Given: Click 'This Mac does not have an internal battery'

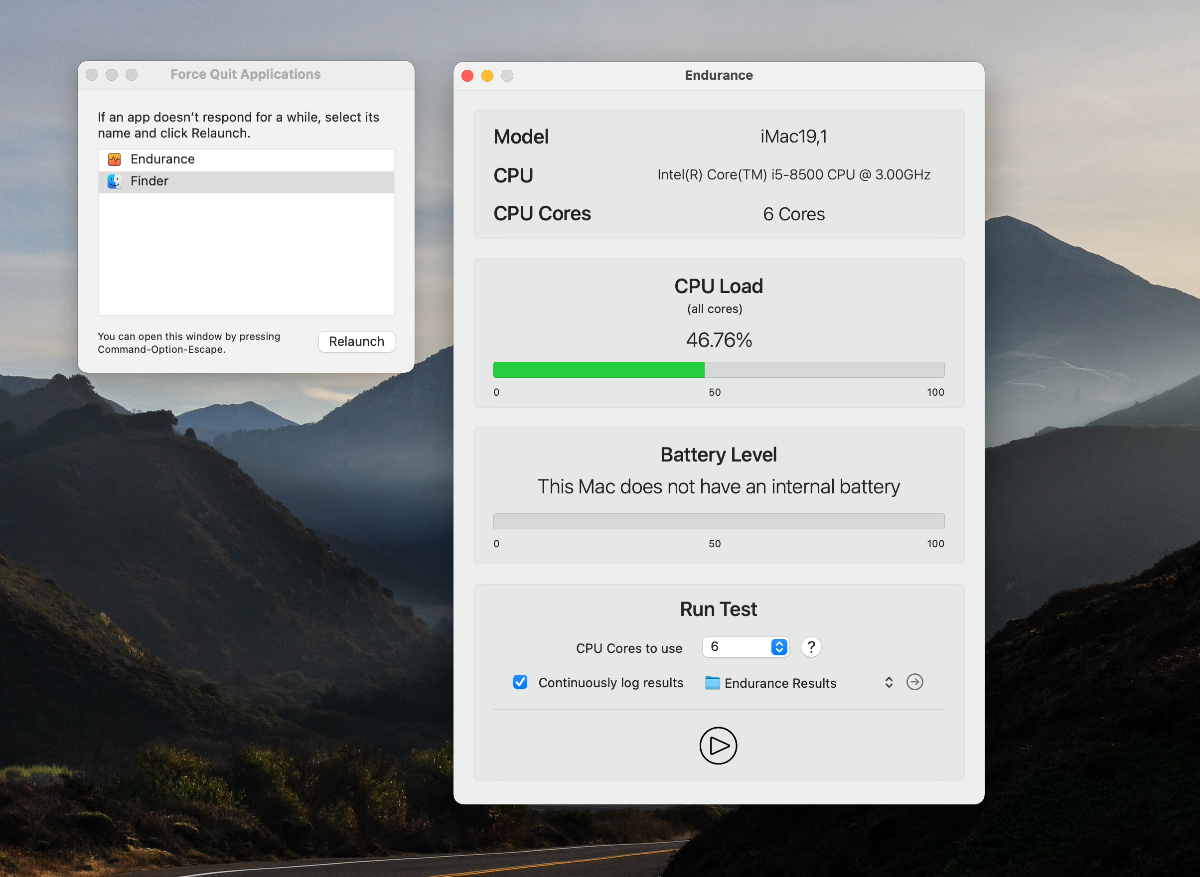Looking at the screenshot, I should [719, 487].
